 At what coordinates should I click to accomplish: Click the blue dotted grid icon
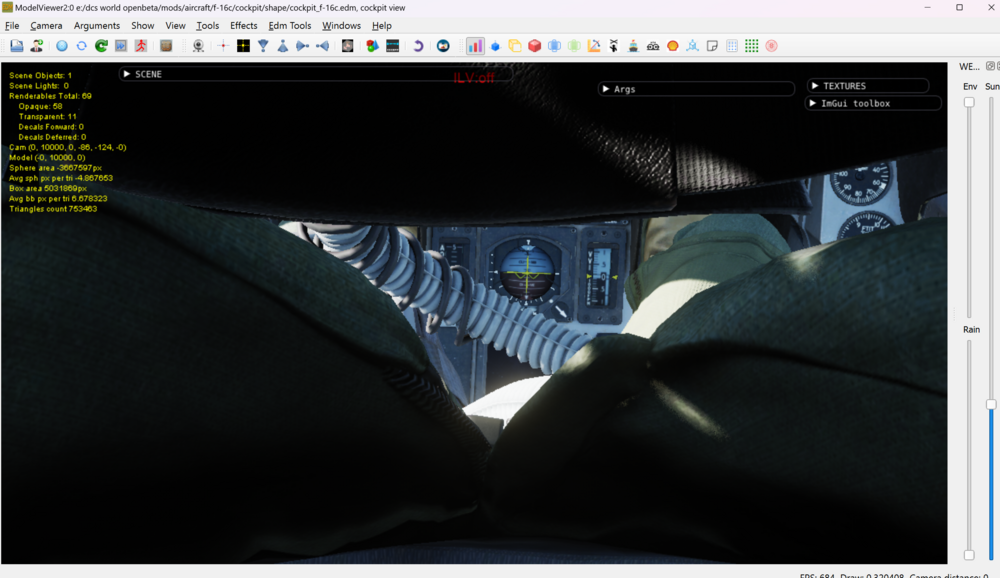732,46
